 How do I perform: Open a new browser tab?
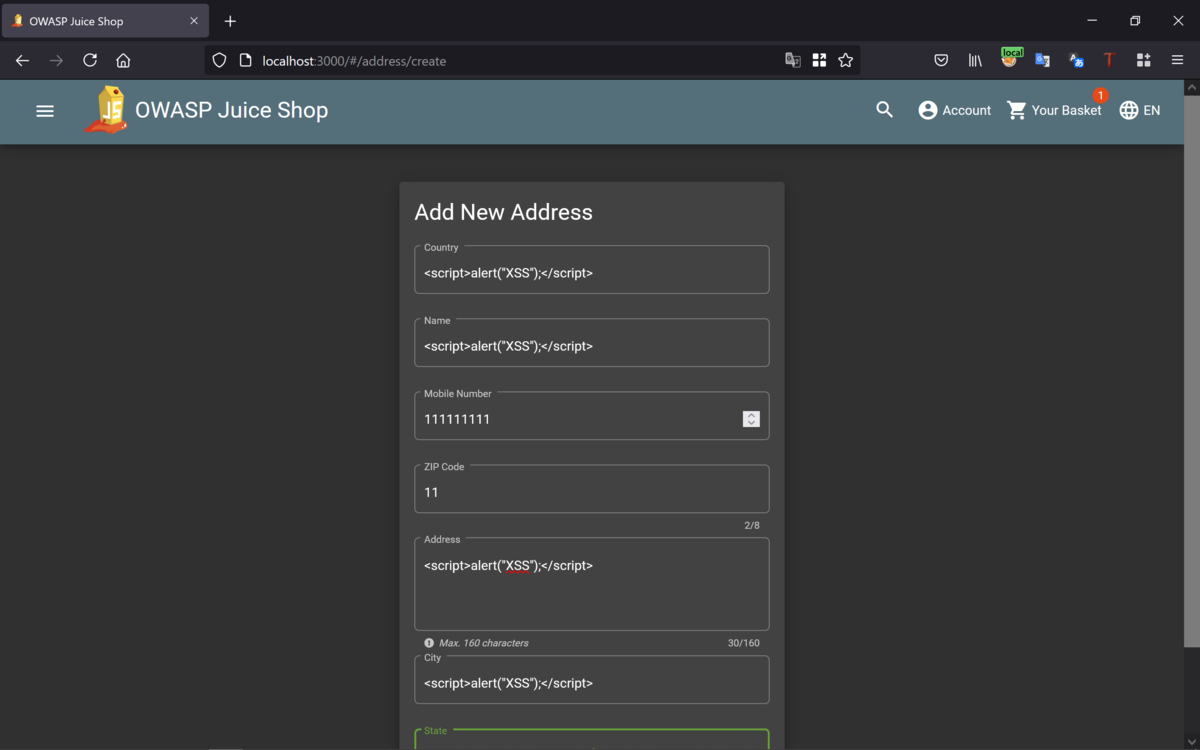[230, 21]
